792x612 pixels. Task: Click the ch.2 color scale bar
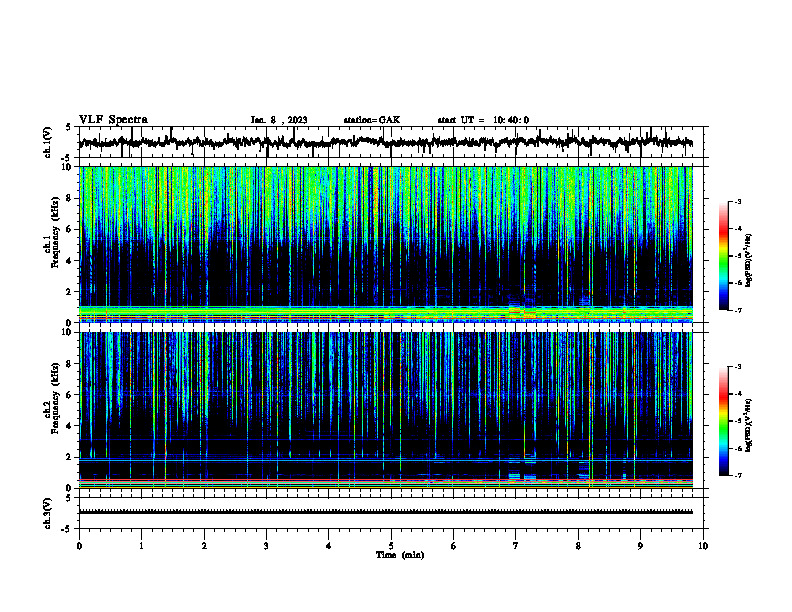coord(723,421)
